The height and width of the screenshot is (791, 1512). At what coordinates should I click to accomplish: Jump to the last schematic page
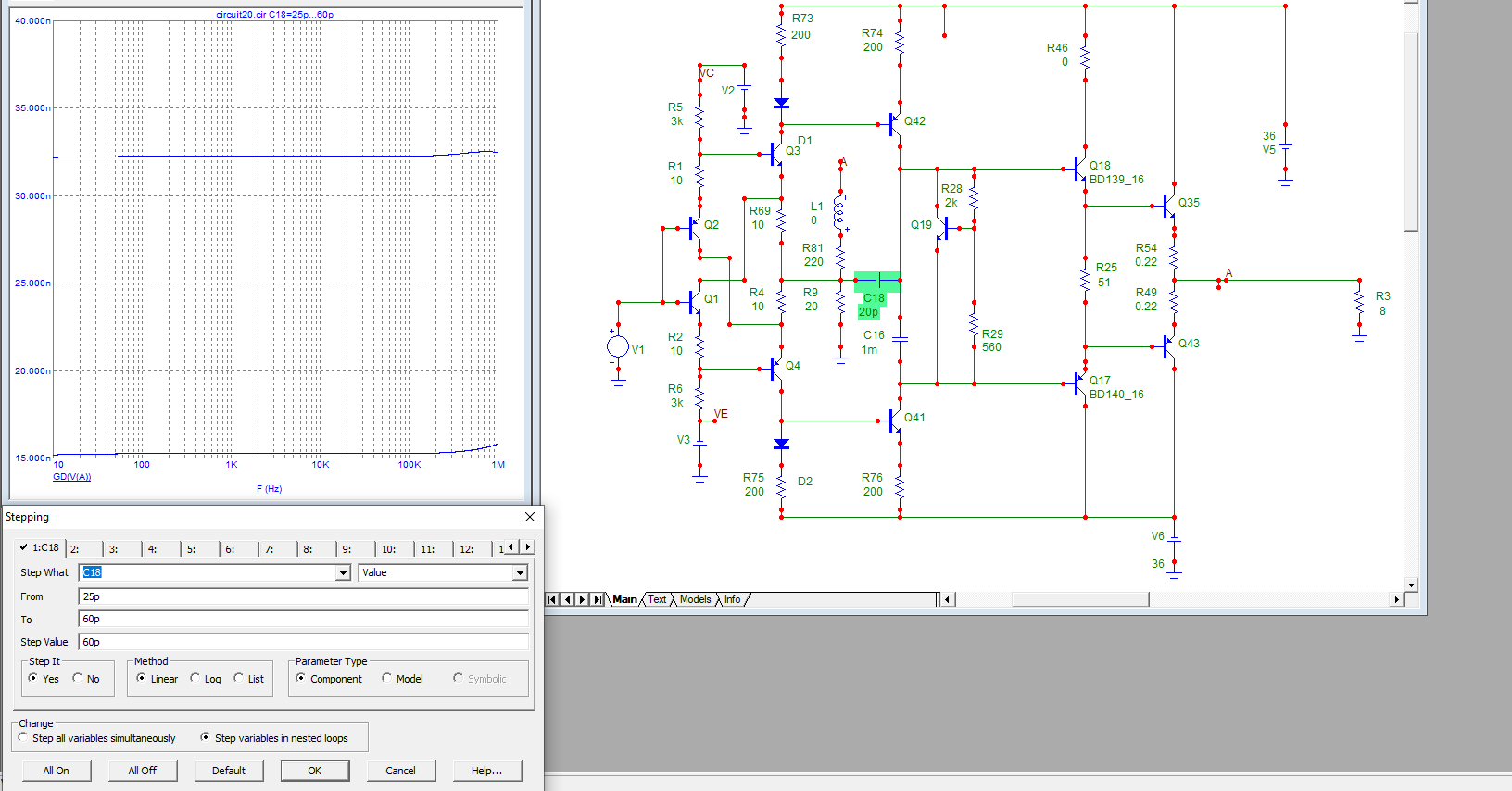point(598,599)
